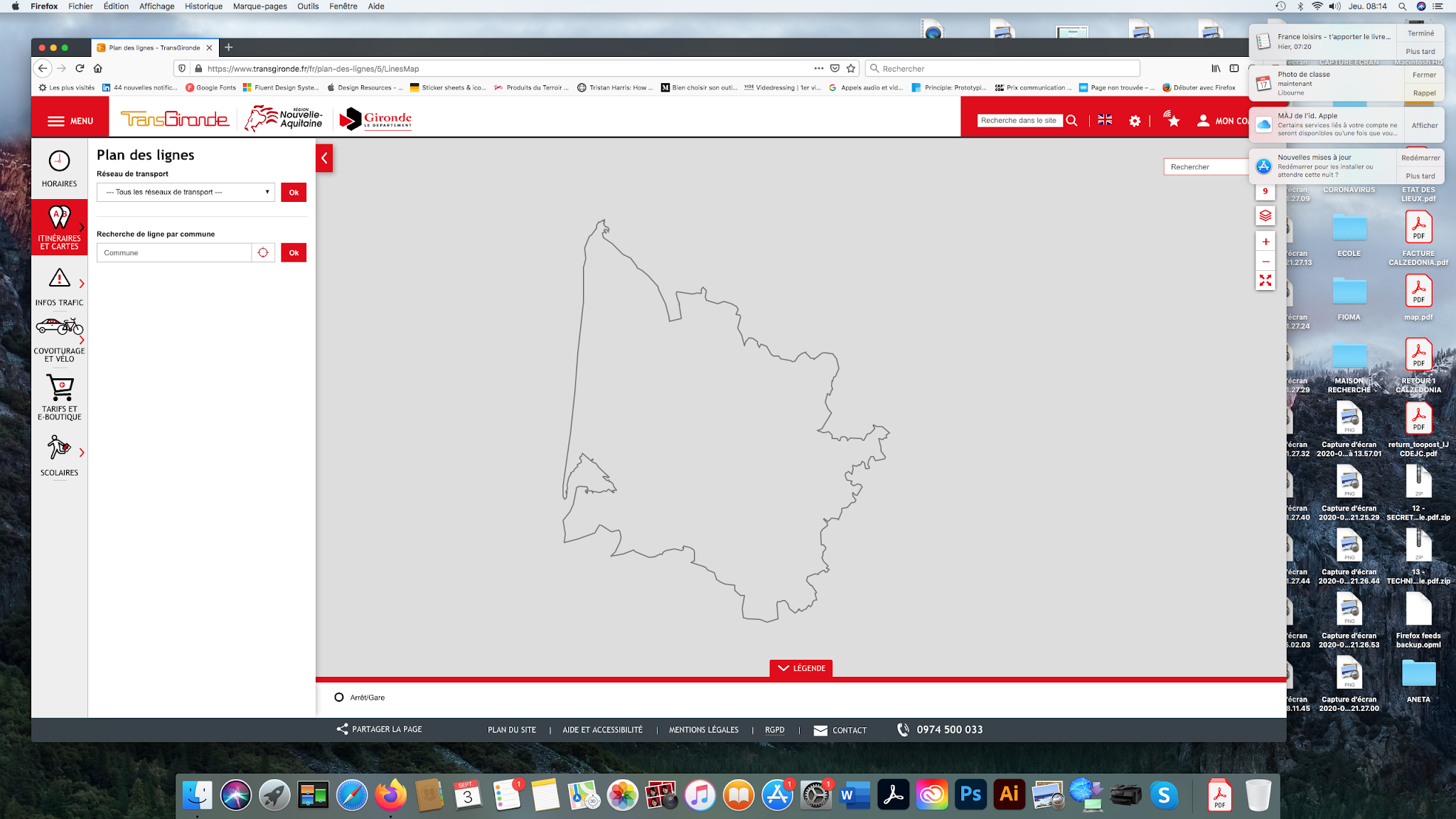Open a new Firefox tab
The height and width of the screenshot is (819, 1456).
coord(228,48)
